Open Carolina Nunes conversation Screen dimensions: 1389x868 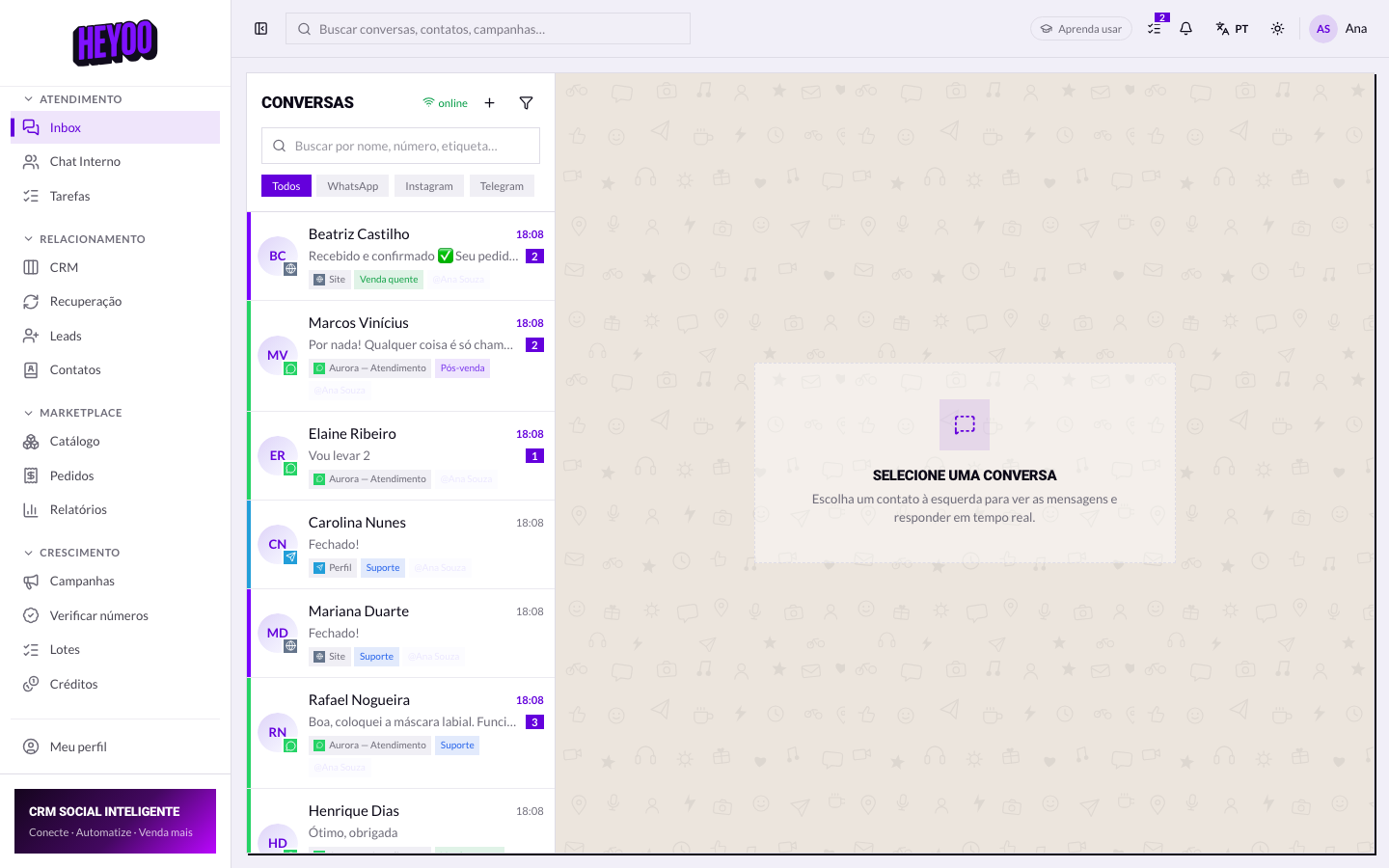[x=401, y=545]
